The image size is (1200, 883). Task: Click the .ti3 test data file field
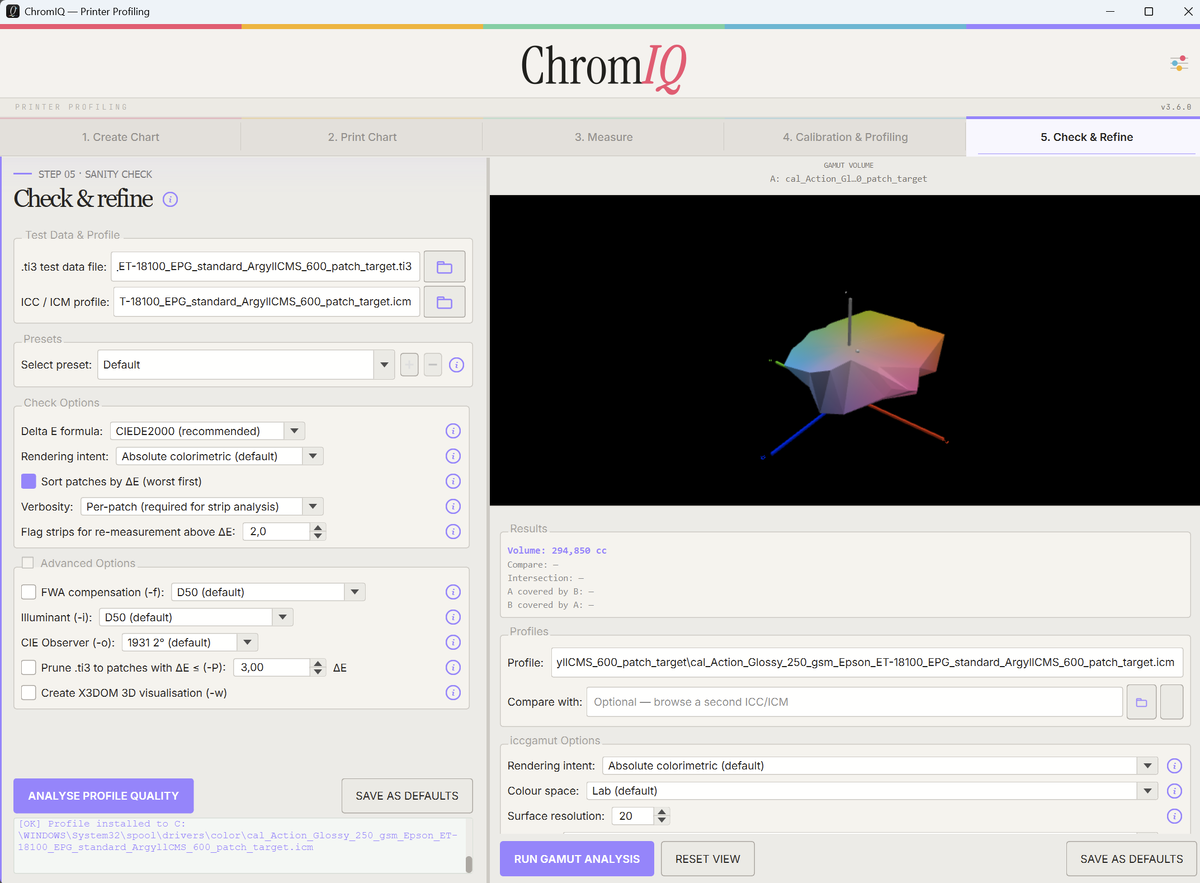[x=266, y=267]
